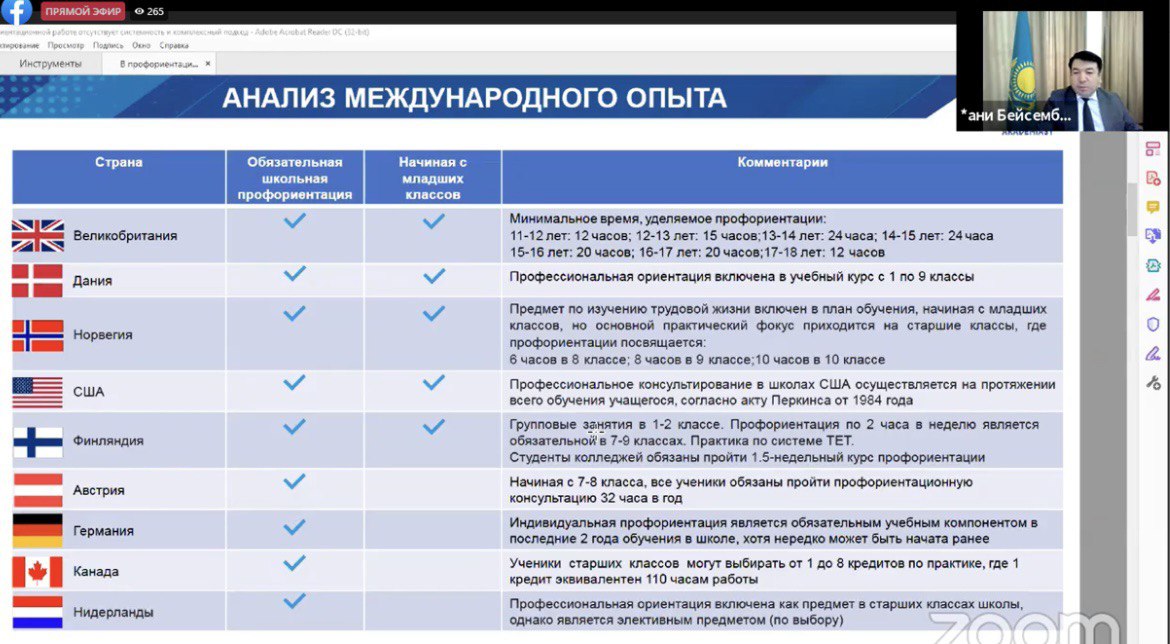
Task: Close the 'В профориентаци...' document tab
Action: (x=207, y=63)
